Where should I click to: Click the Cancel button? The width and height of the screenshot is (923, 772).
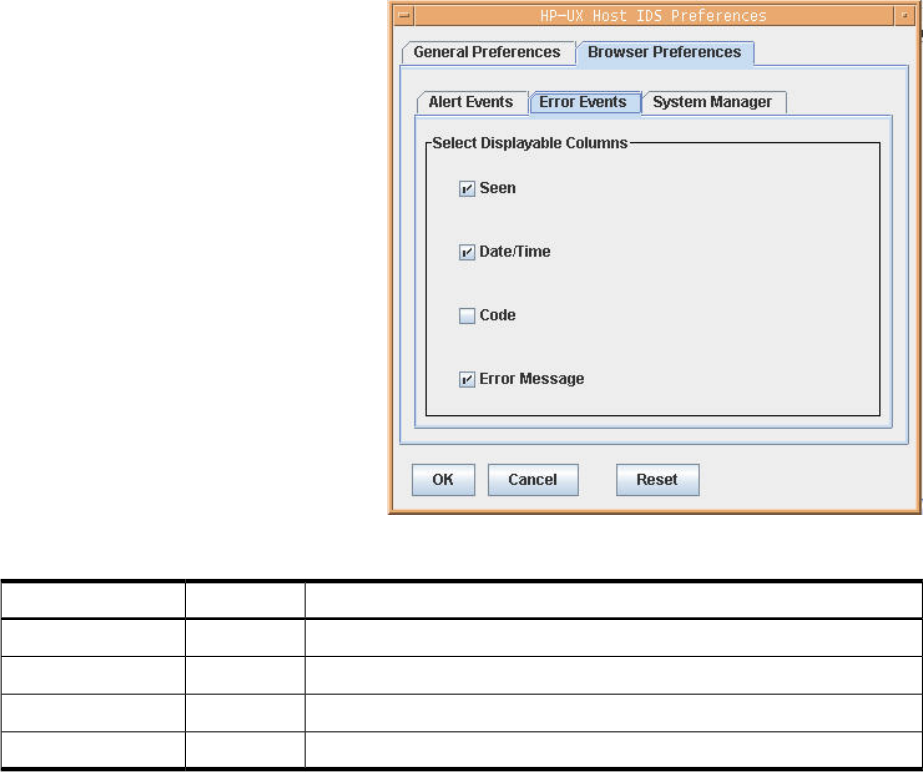tap(532, 480)
